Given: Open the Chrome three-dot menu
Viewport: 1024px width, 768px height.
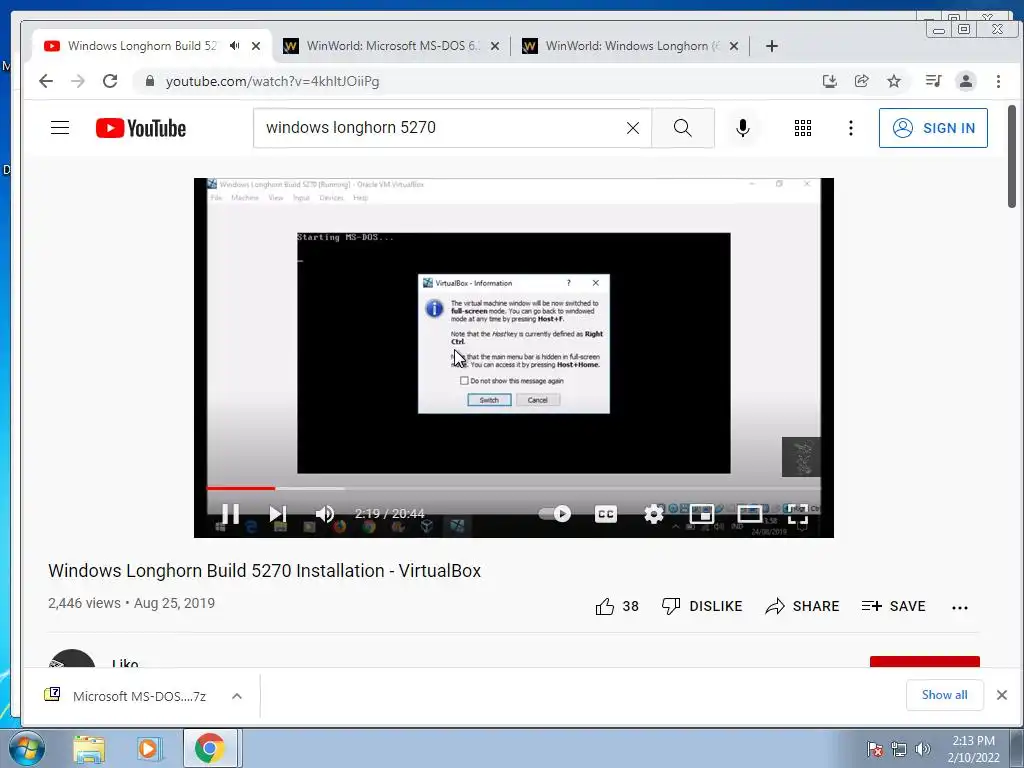Looking at the screenshot, I should click(998, 81).
